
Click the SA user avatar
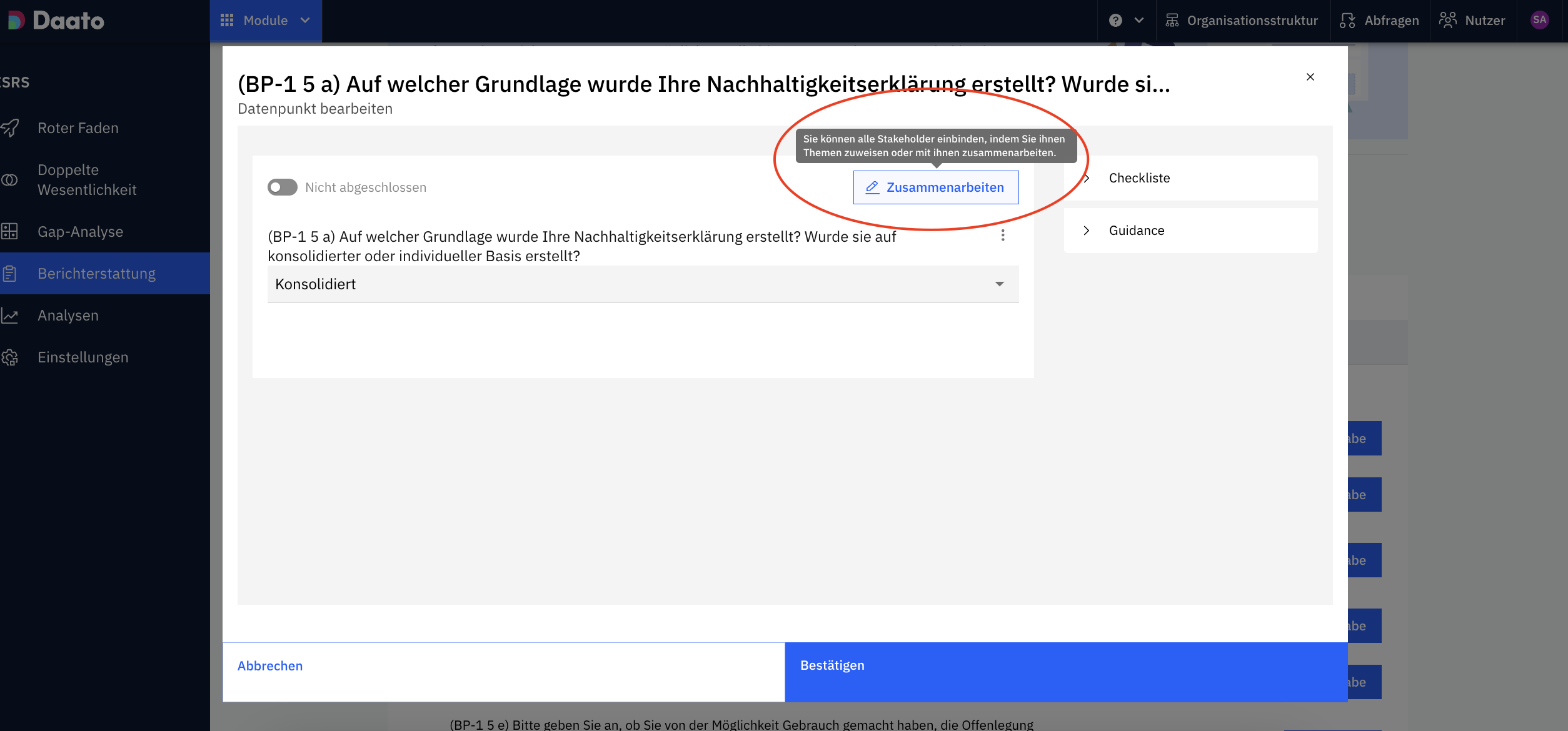(1539, 20)
